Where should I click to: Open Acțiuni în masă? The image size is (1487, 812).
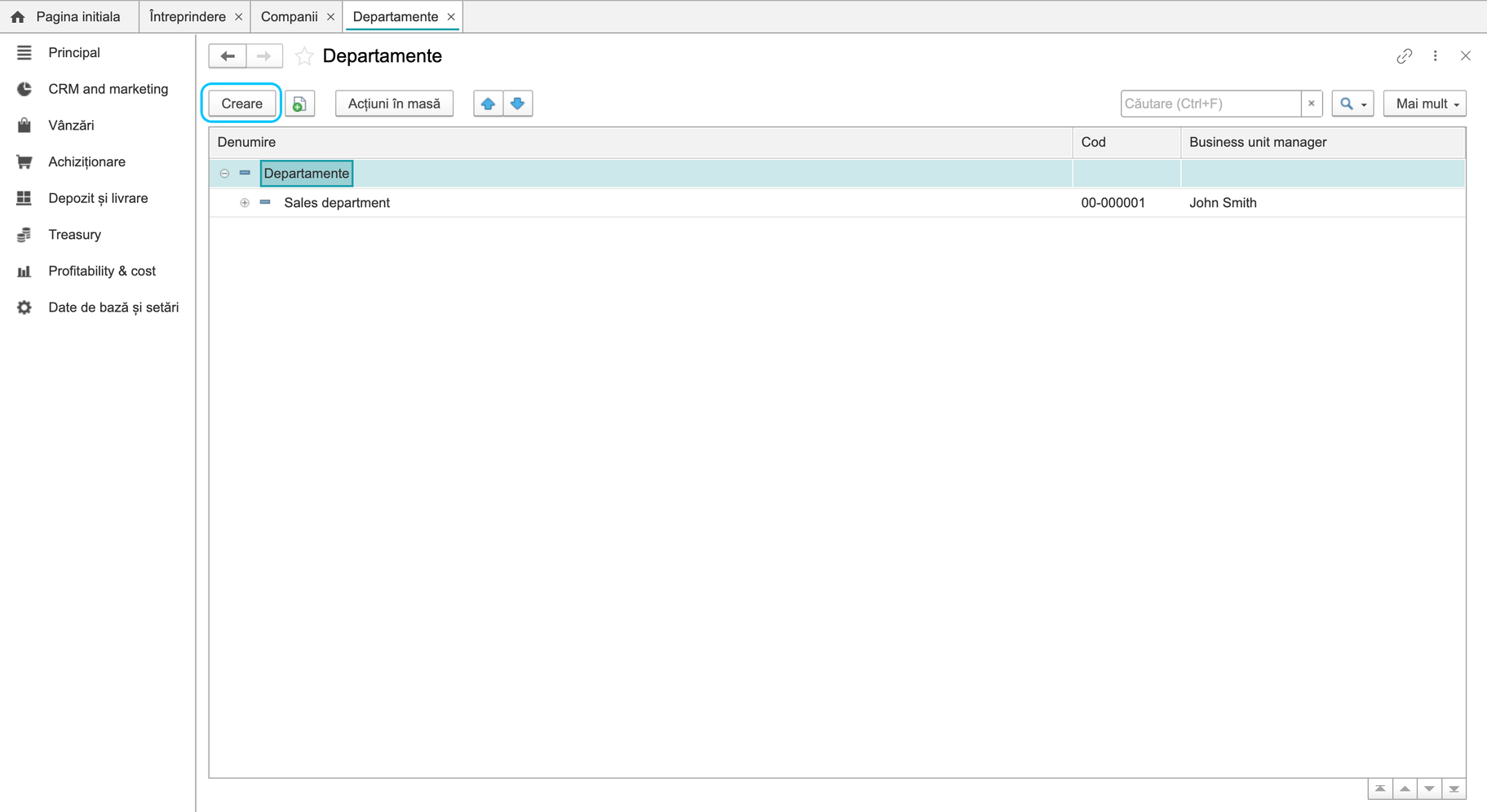[394, 104]
